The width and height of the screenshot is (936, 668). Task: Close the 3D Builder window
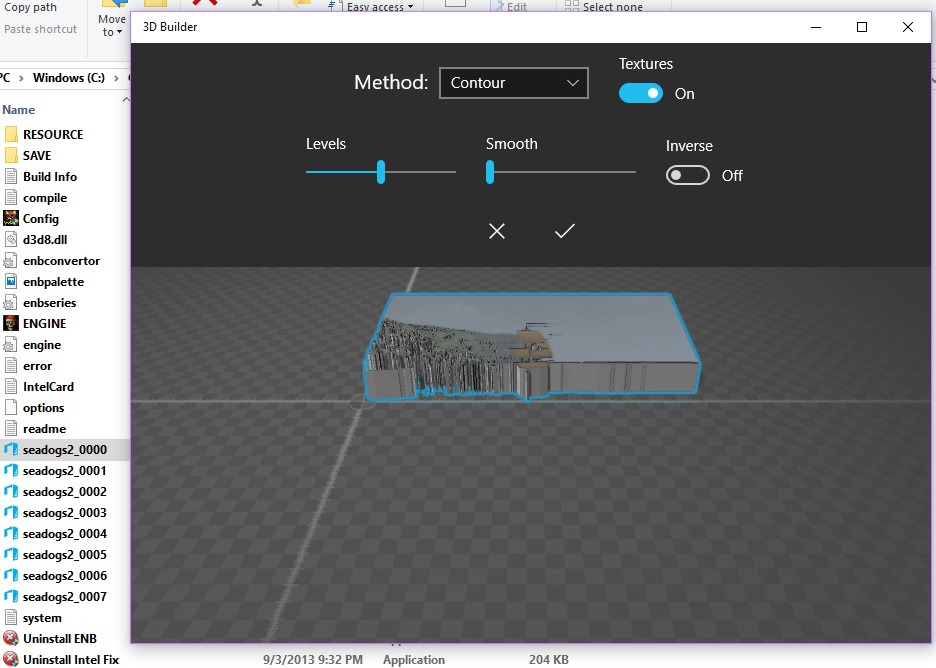point(908,27)
